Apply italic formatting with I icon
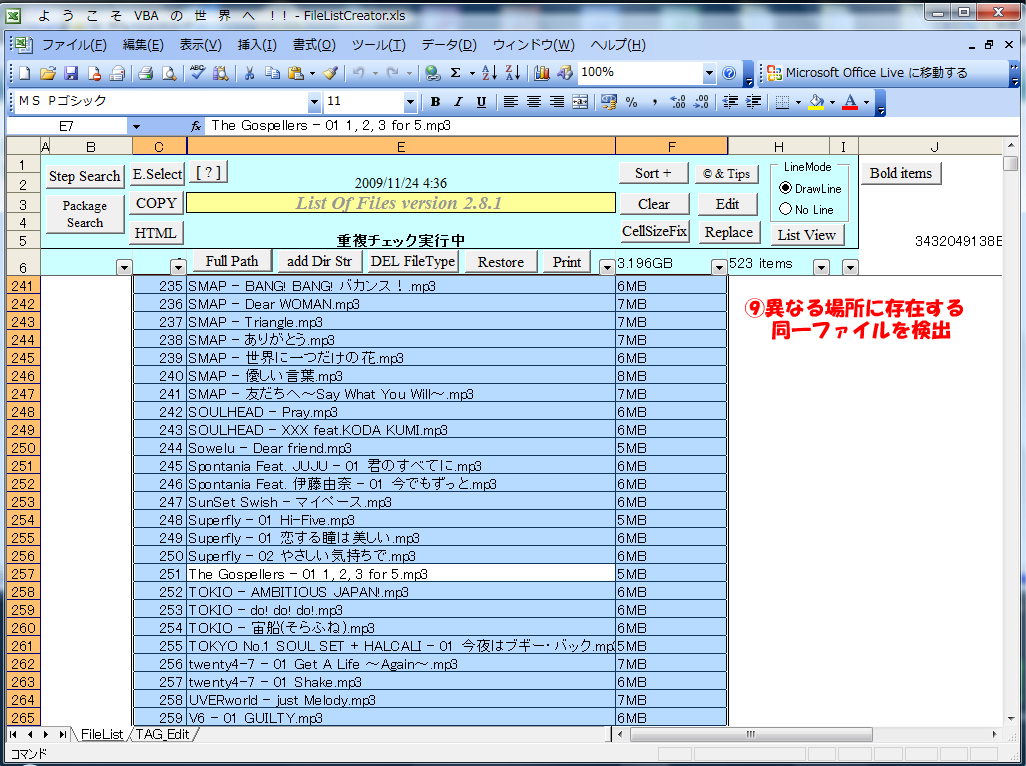Screen dimensions: 1026x766 [458, 101]
